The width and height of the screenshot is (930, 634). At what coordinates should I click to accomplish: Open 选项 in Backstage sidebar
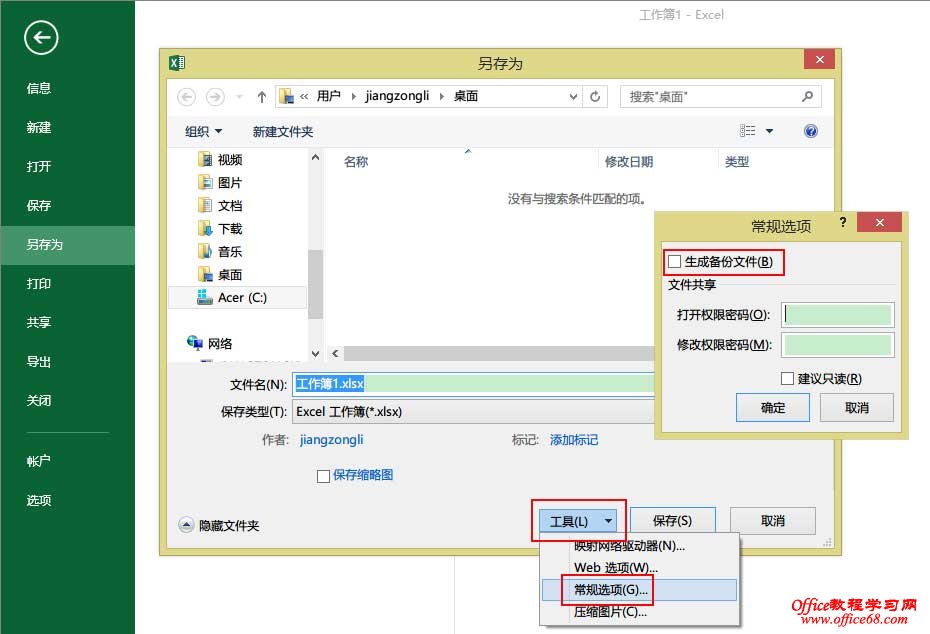click(39, 501)
